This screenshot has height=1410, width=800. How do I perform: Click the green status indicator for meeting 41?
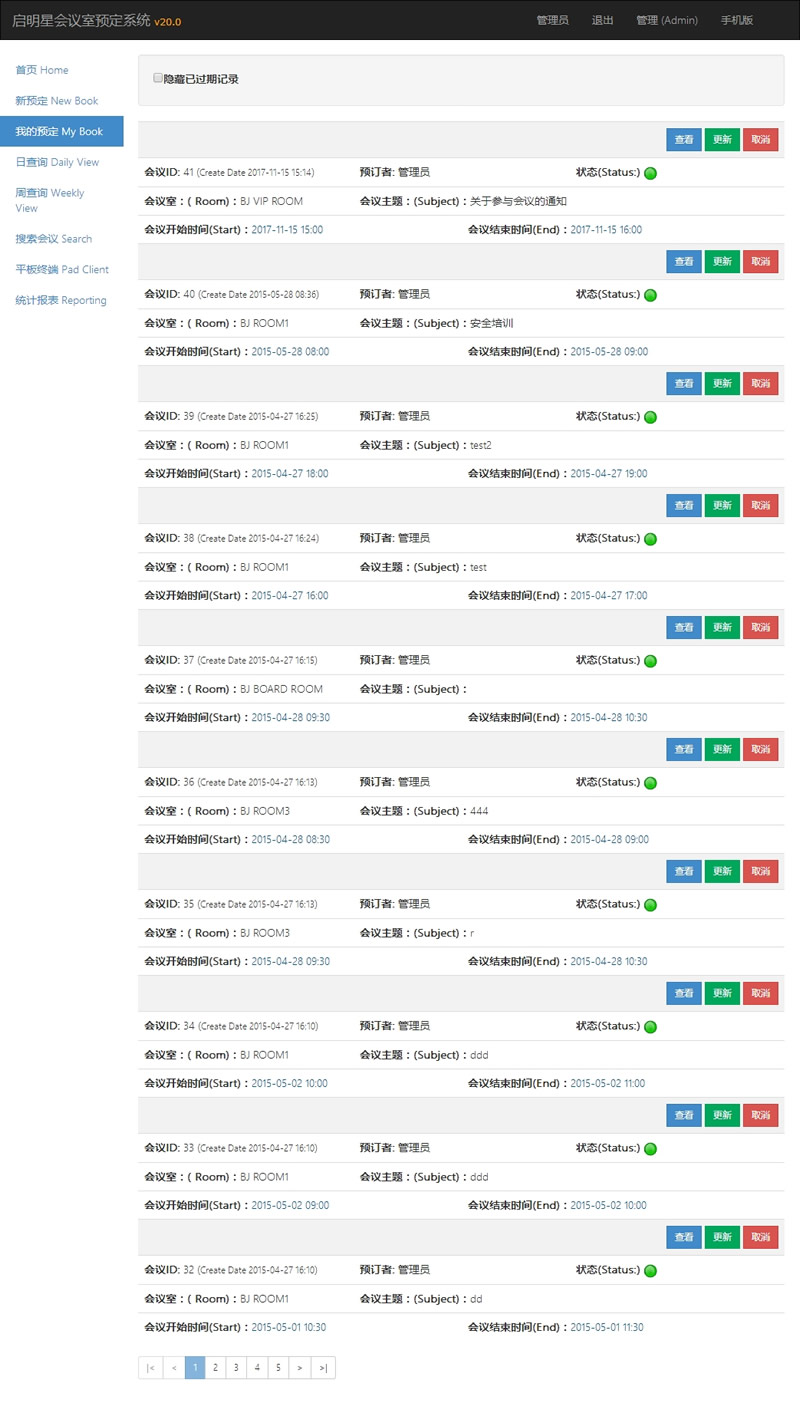point(651,172)
